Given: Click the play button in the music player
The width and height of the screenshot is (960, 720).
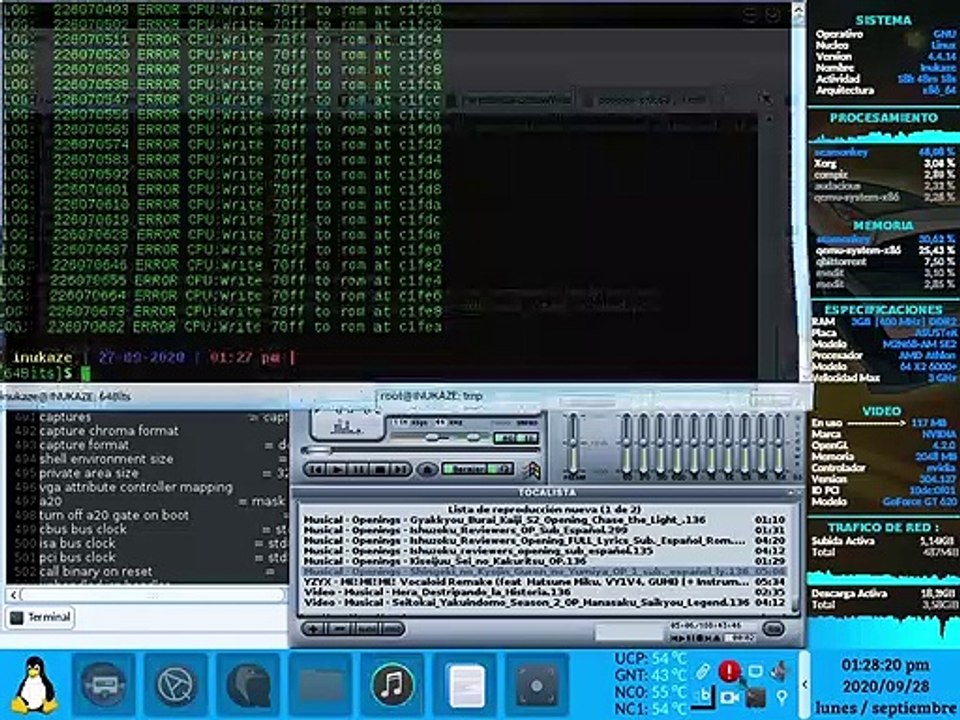Looking at the screenshot, I should pyautogui.click(x=337, y=470).
